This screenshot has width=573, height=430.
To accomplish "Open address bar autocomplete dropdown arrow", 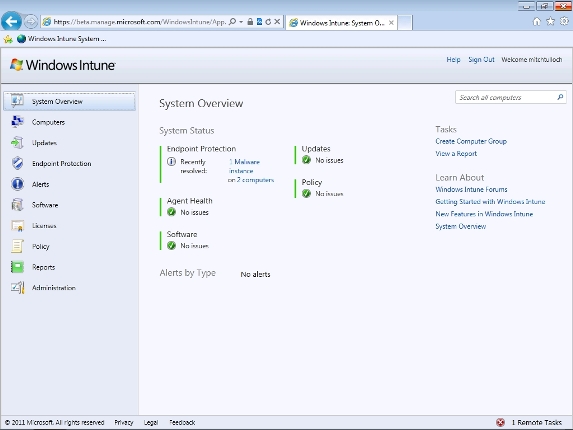I will 241,22.
